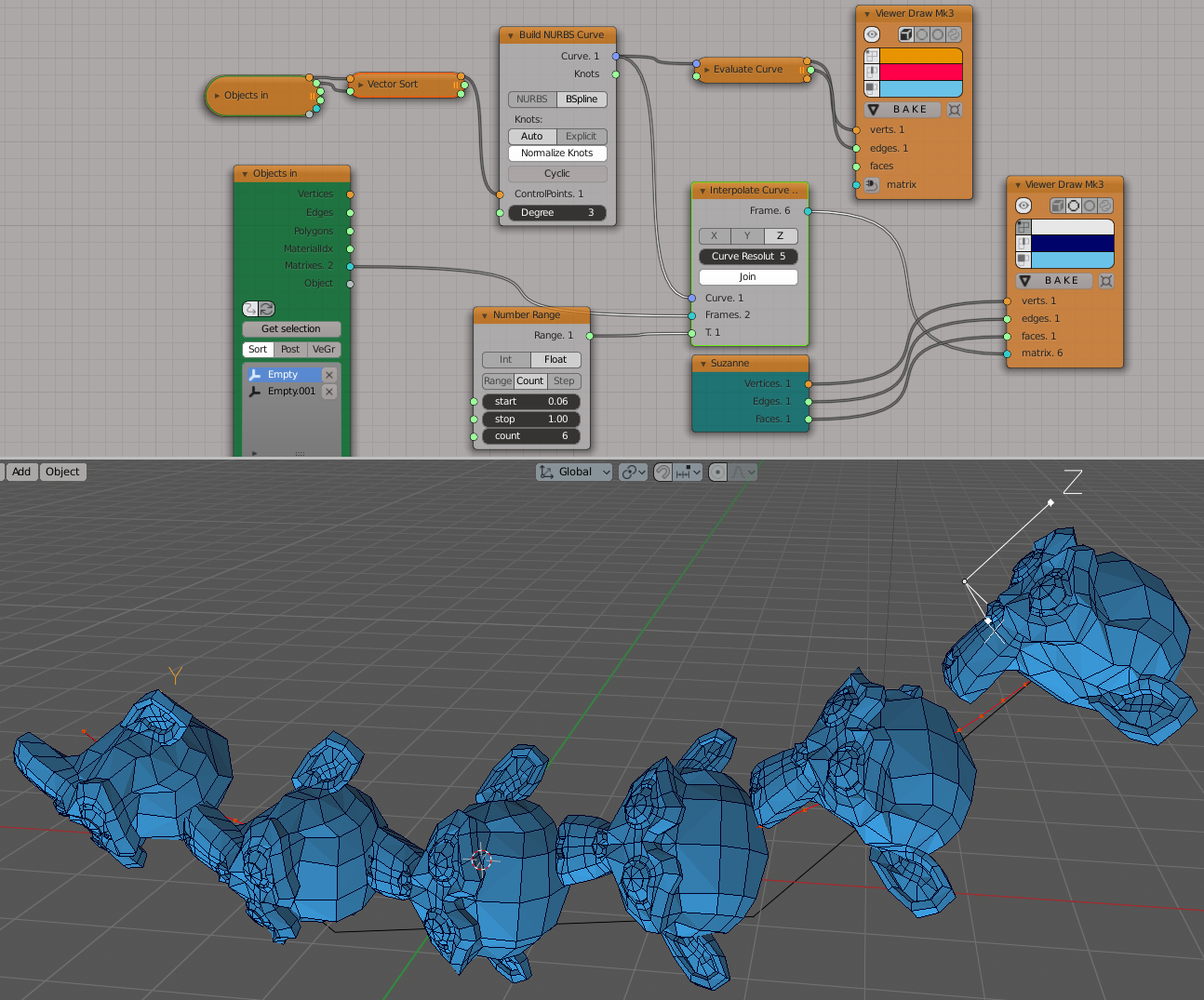Open the snapping options dropdown

tap(689, 472)
